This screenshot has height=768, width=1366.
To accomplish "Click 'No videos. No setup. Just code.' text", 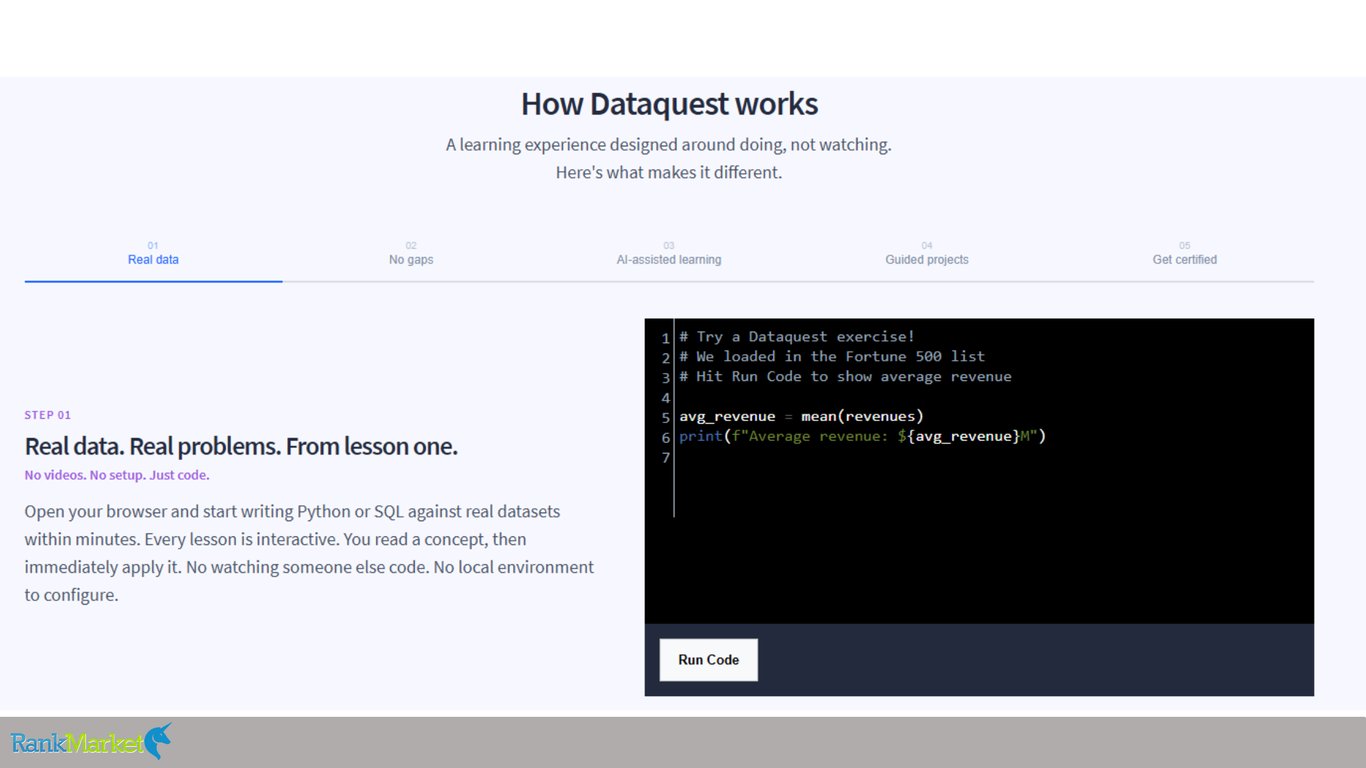I will pos(117,475).
